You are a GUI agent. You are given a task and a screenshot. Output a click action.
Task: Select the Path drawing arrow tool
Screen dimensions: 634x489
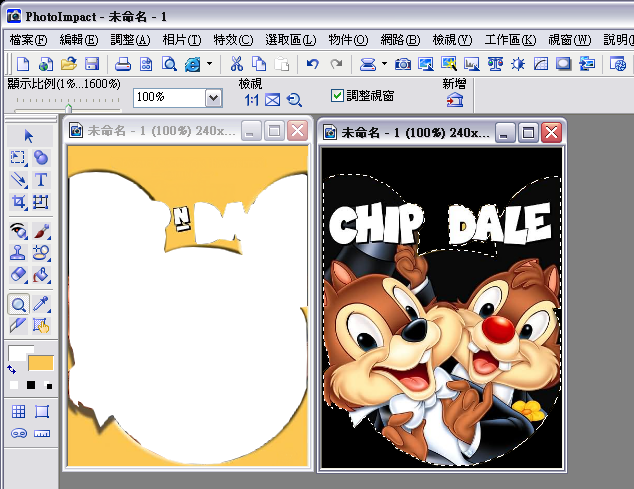click(18, 180)
